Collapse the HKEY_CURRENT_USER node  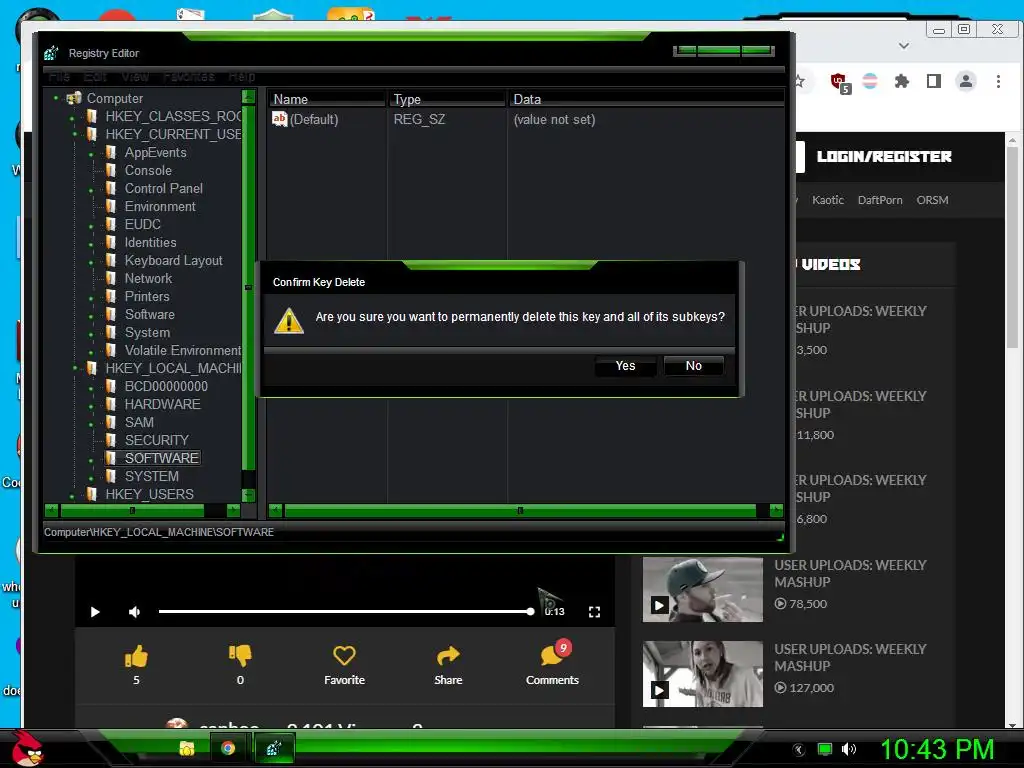pyautogui.click(x=74, y=135)
